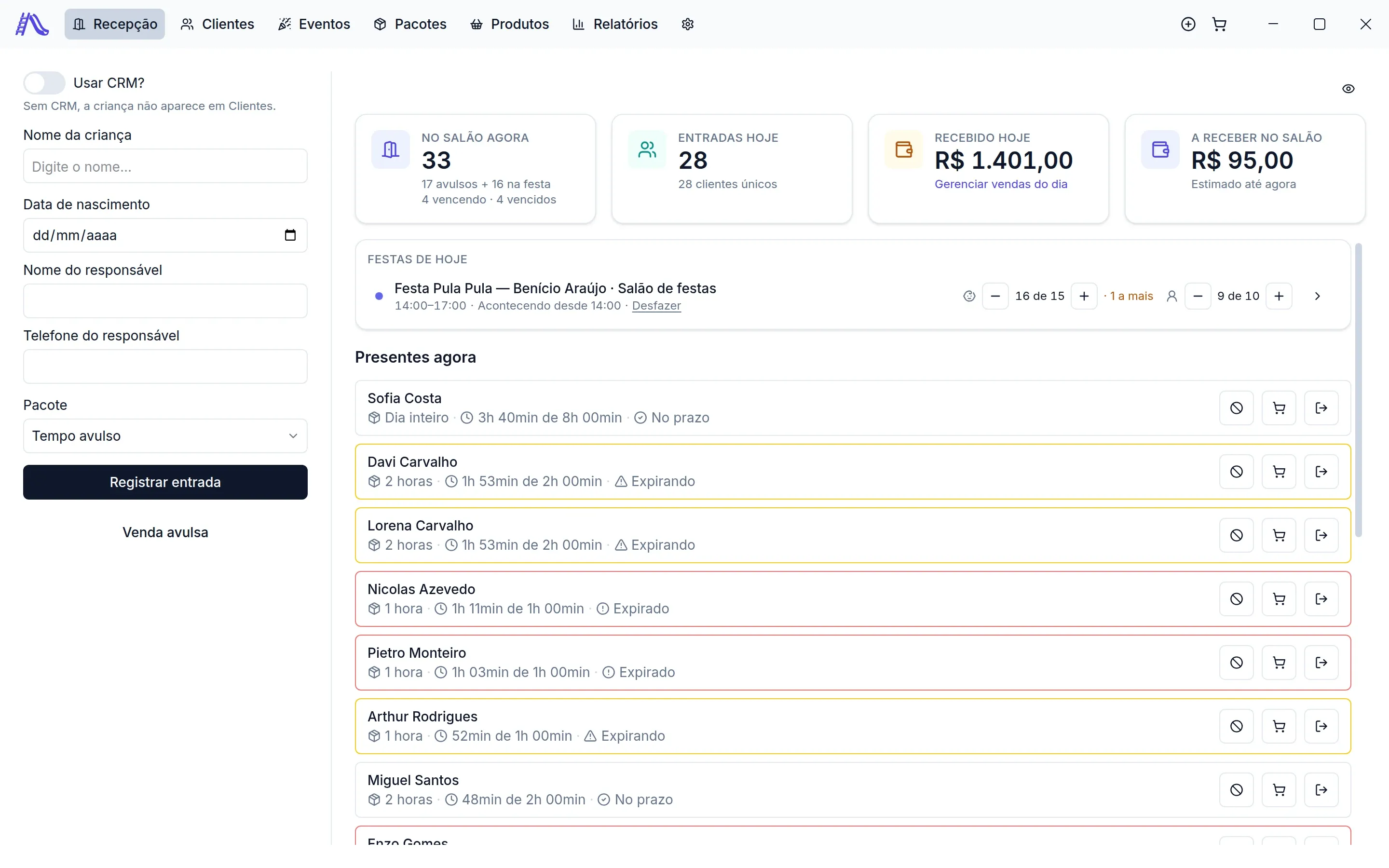Register exit for Miguel Santos
Image resolution: width=1389 pixels, height=868 pixels.
pos(1321,790)
